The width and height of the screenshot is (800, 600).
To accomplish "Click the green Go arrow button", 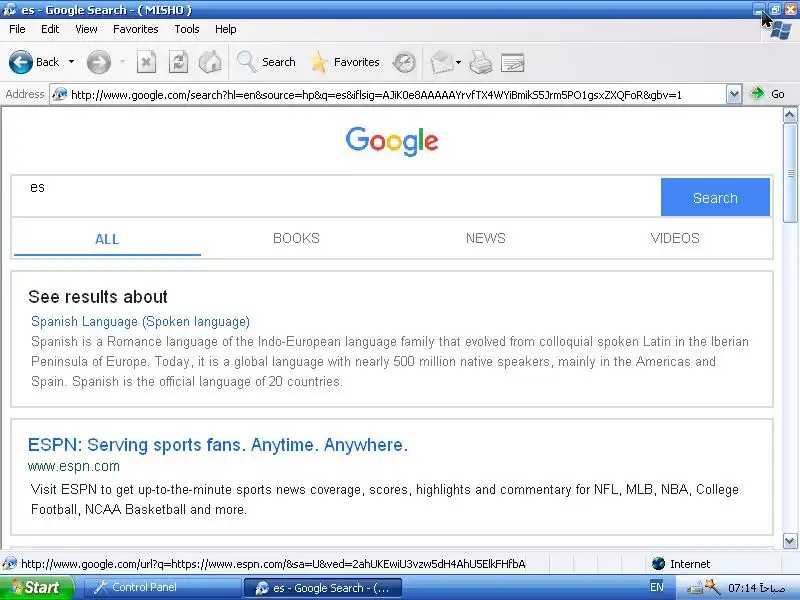I will coord(757,93).
